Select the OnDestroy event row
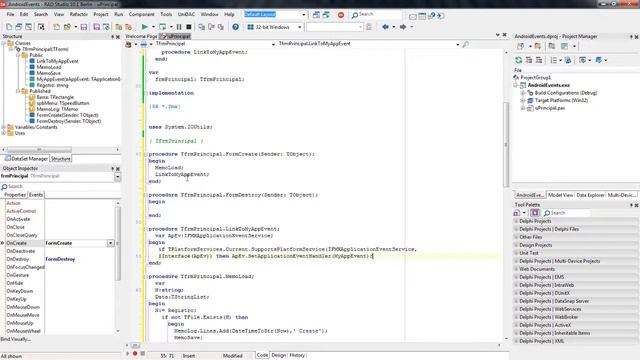Screen dimensions: 640x360 point(60,259)
